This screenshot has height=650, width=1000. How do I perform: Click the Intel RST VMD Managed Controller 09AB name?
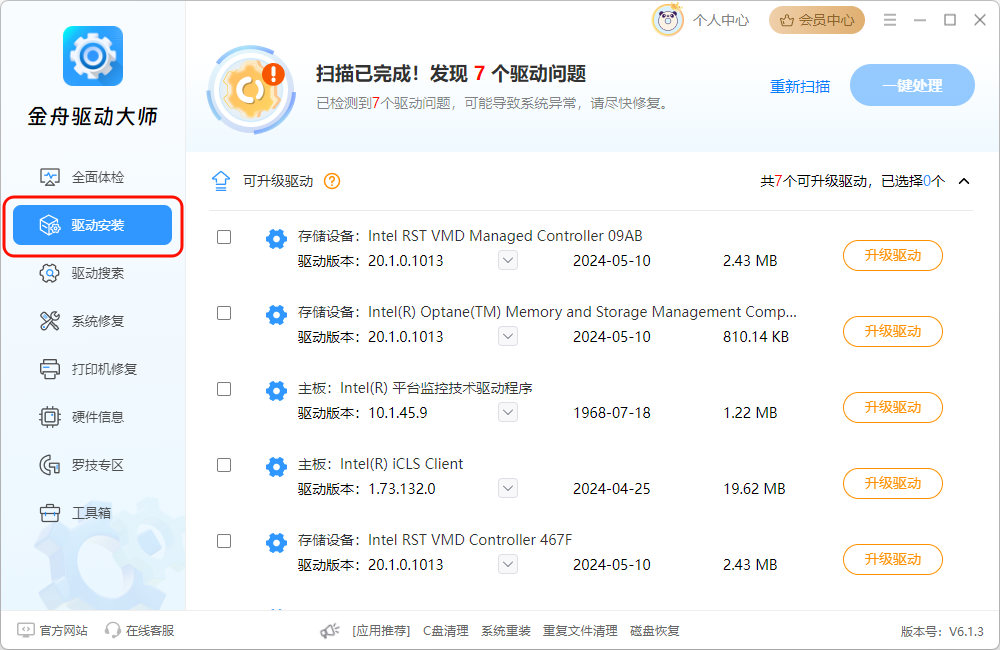[x=505, y=236]
